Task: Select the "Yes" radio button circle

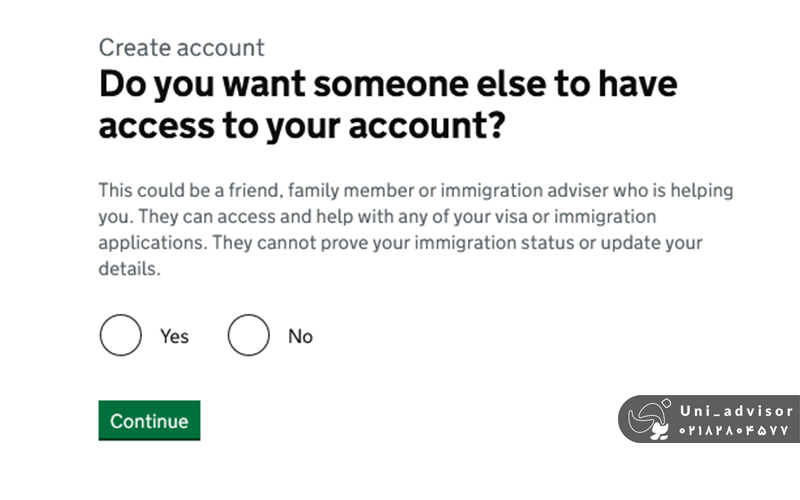Action: [x=120, y=336]
